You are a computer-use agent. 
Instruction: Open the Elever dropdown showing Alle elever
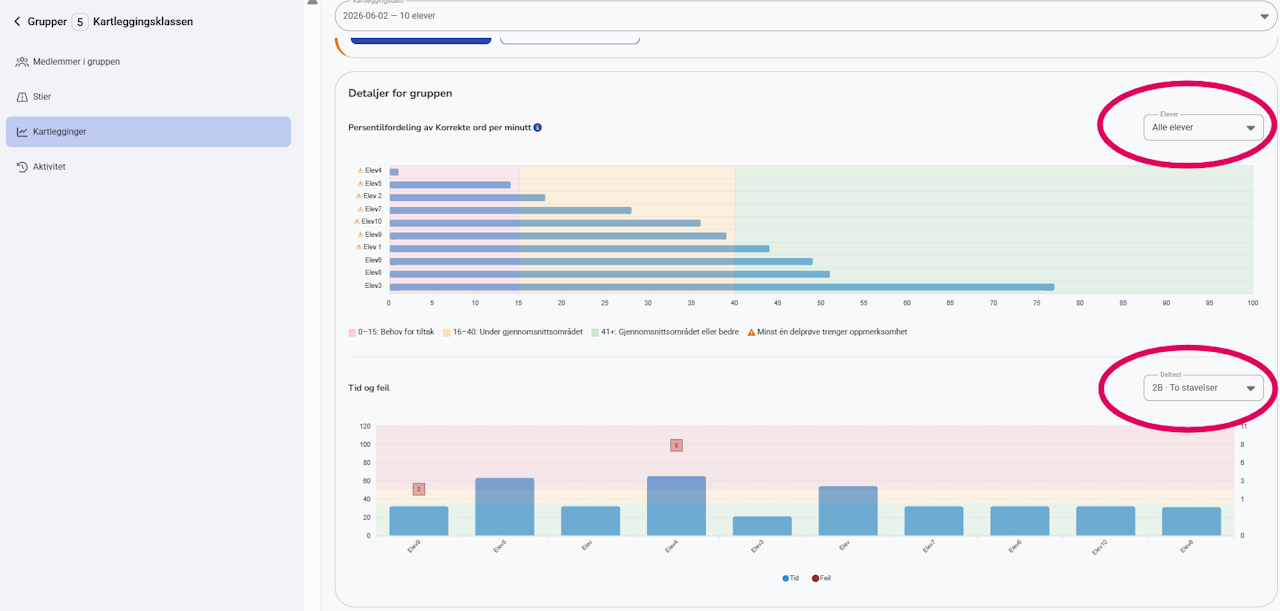point(1203,127)
